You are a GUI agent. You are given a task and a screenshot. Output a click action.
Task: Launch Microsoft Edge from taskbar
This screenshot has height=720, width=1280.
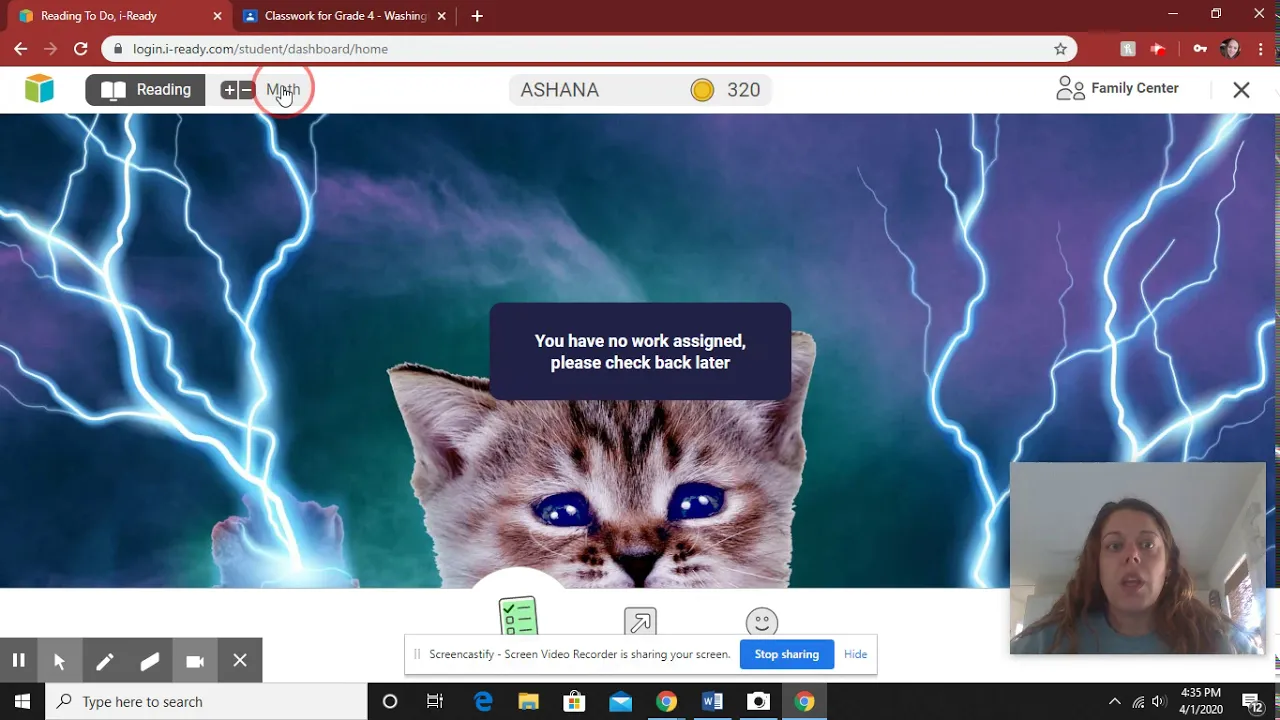coord(483,701)
